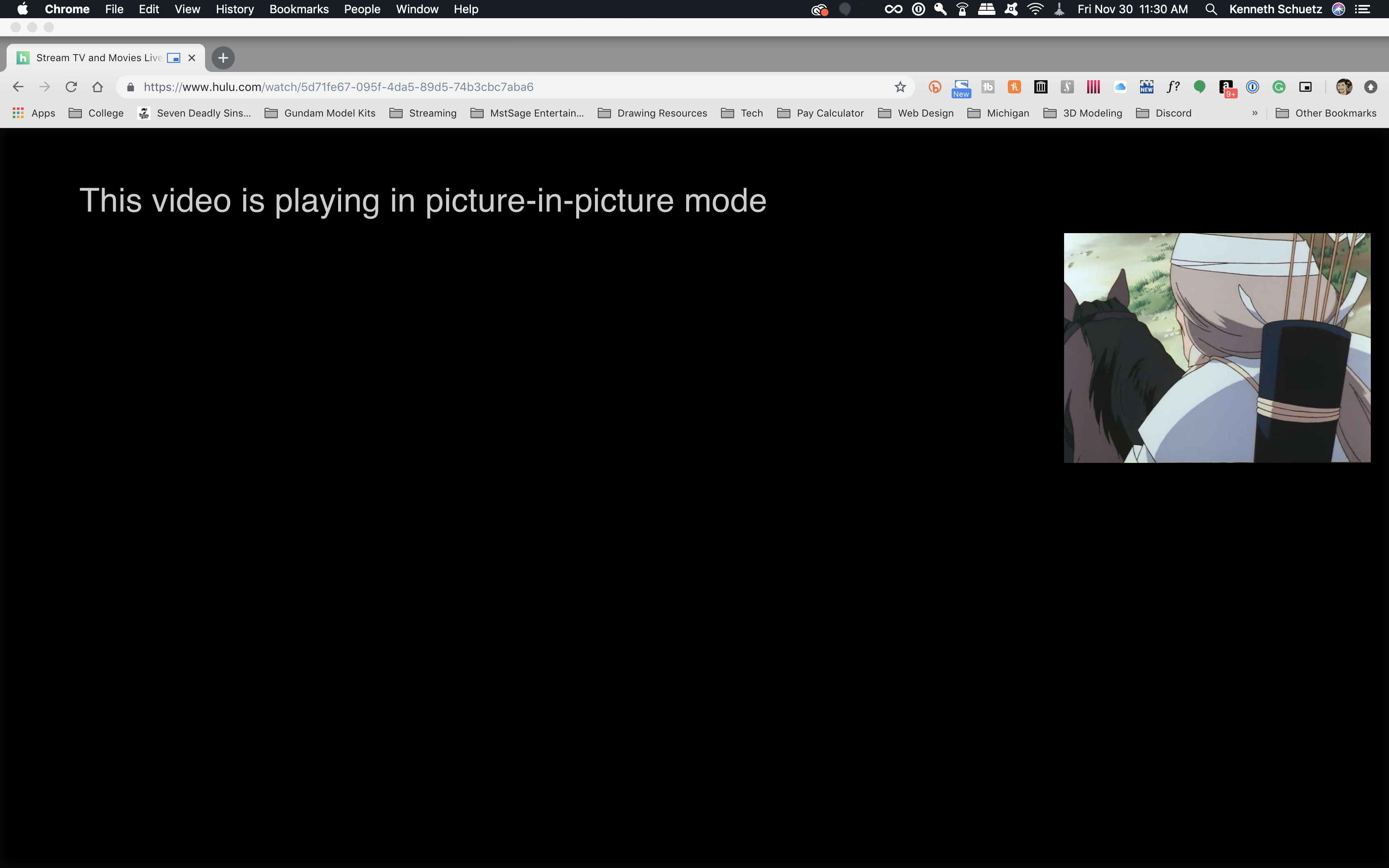
Task: Open the 3D Modeling bookmarks folder
Action: (1083, 113)
